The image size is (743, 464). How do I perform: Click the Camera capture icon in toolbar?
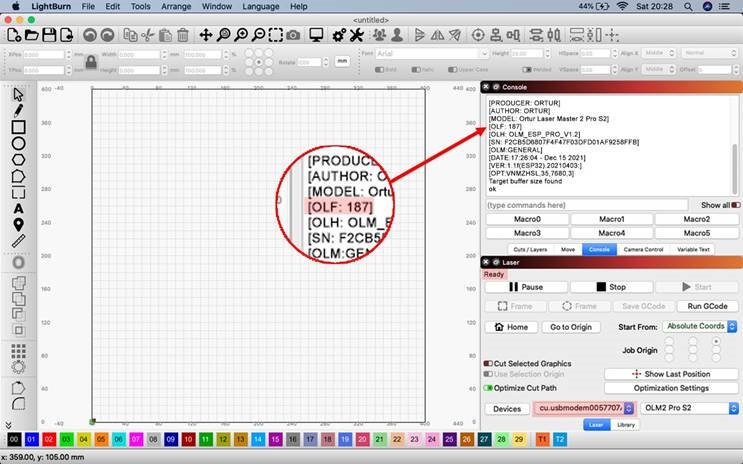click(293, 35)
